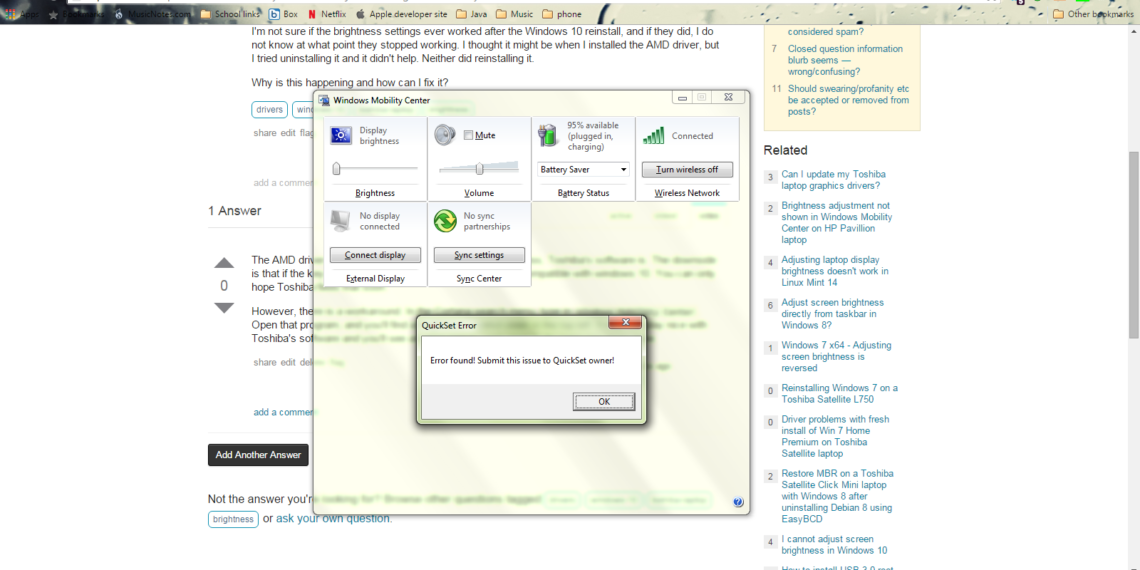Close the QuickSet Error dialog with X

624,323
